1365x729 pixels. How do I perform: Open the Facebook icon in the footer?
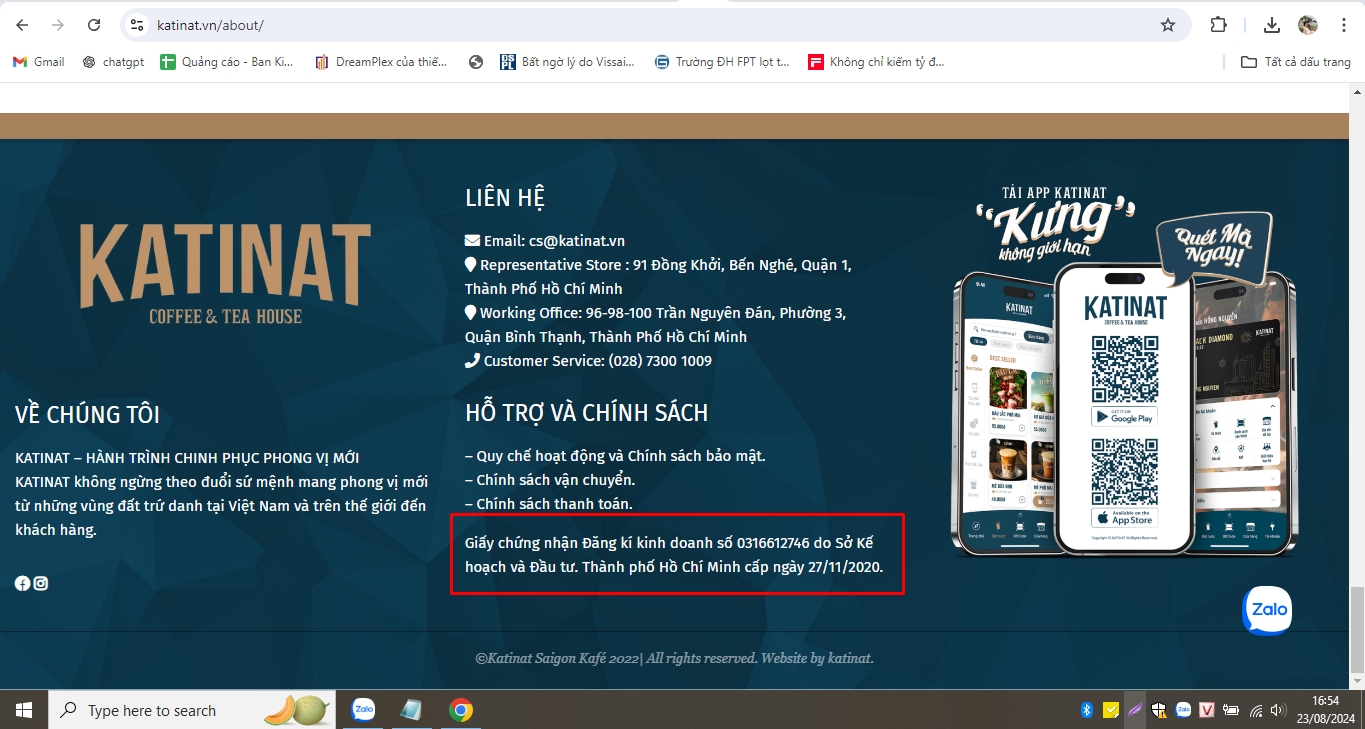click(22, 583)
